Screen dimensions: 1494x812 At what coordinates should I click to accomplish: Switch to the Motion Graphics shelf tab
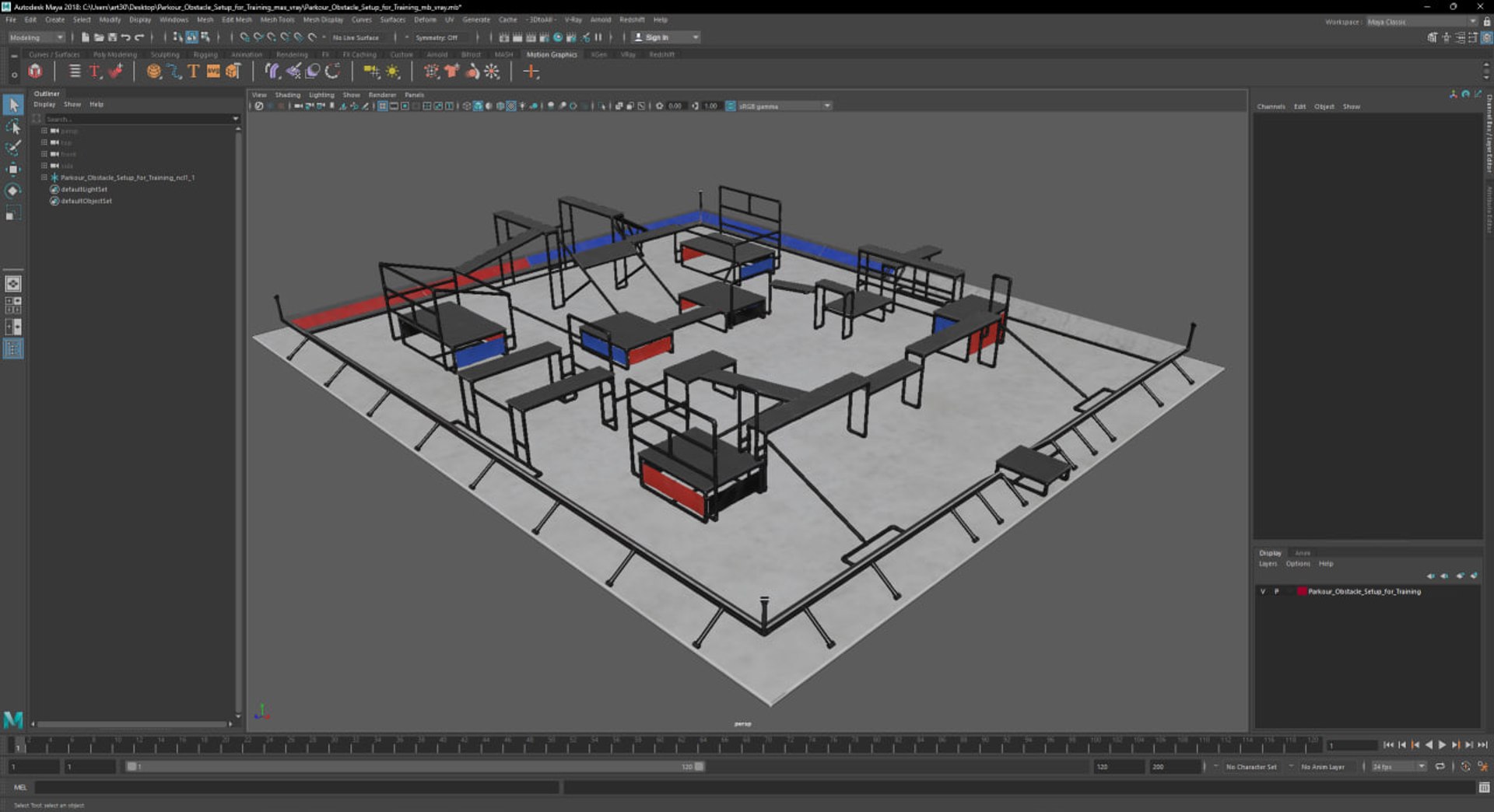tap(552, 54)
